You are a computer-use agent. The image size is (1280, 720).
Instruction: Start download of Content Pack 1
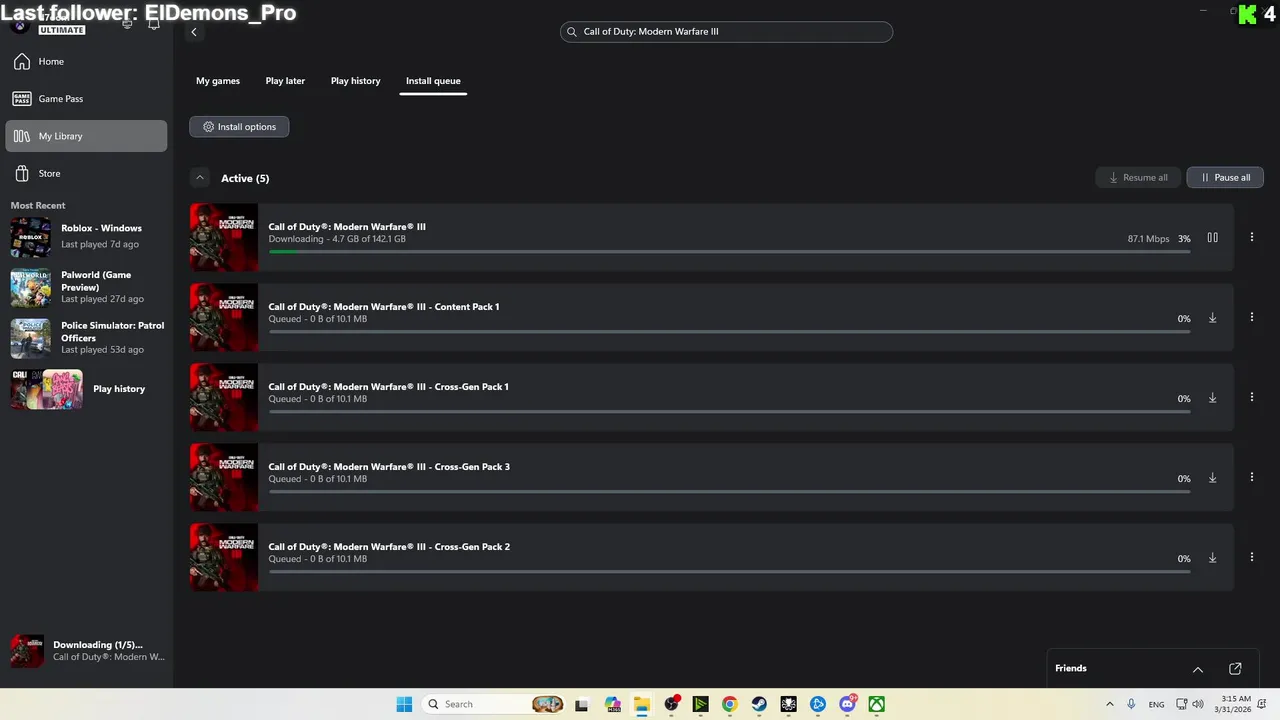coord(1212,318)
